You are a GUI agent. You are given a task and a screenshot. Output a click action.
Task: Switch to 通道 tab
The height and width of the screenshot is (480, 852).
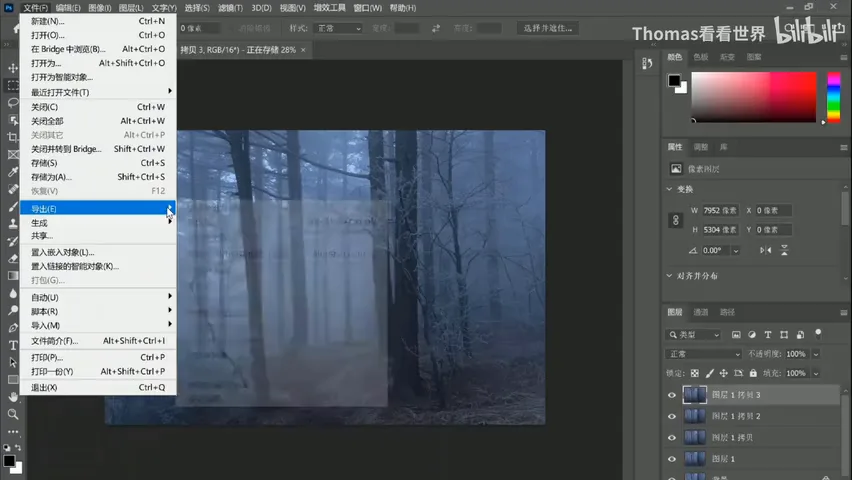pyautogui.click(x=700, y=312)
